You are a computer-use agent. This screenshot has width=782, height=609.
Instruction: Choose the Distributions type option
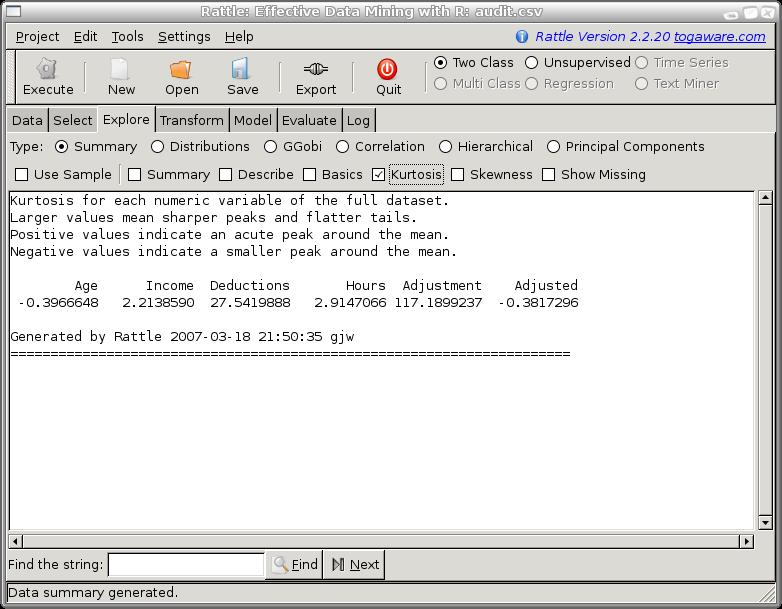(158, 147)
